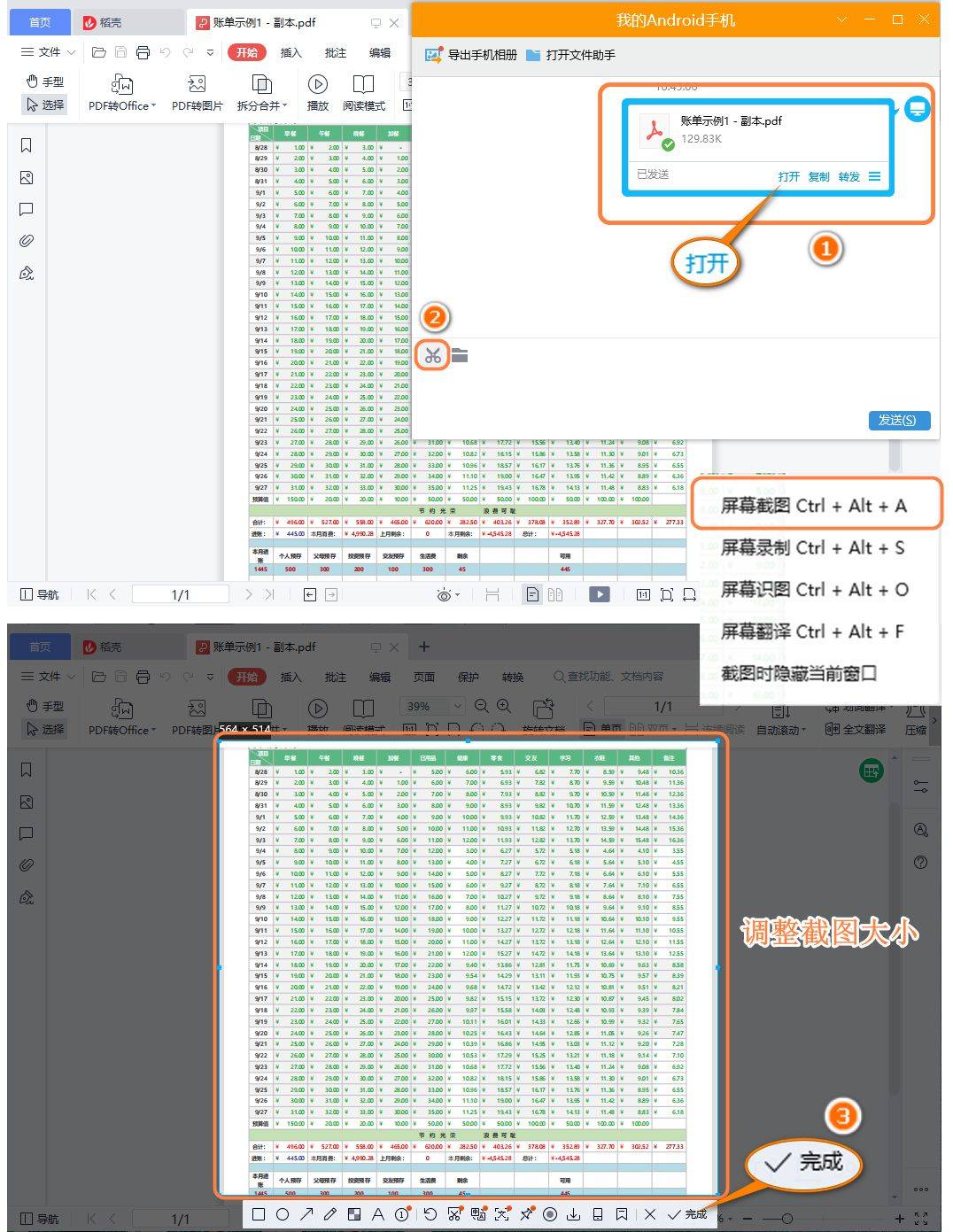Switch to single page view in top status bar
The height and width of the screenshot is (1232, 953).
point(532,594)
